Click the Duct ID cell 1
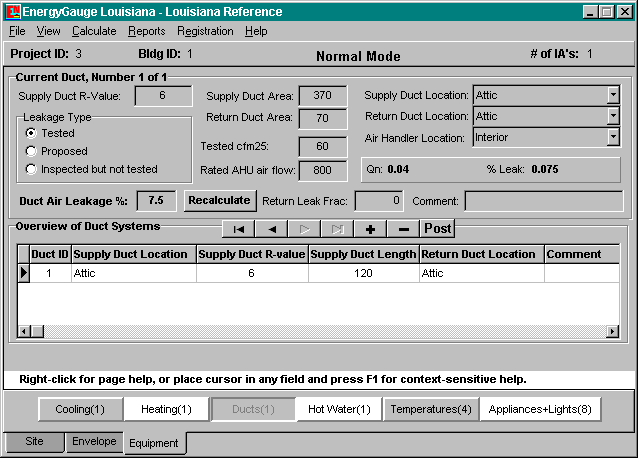This screenshot has height=458, width=638. tap(50, 273)
